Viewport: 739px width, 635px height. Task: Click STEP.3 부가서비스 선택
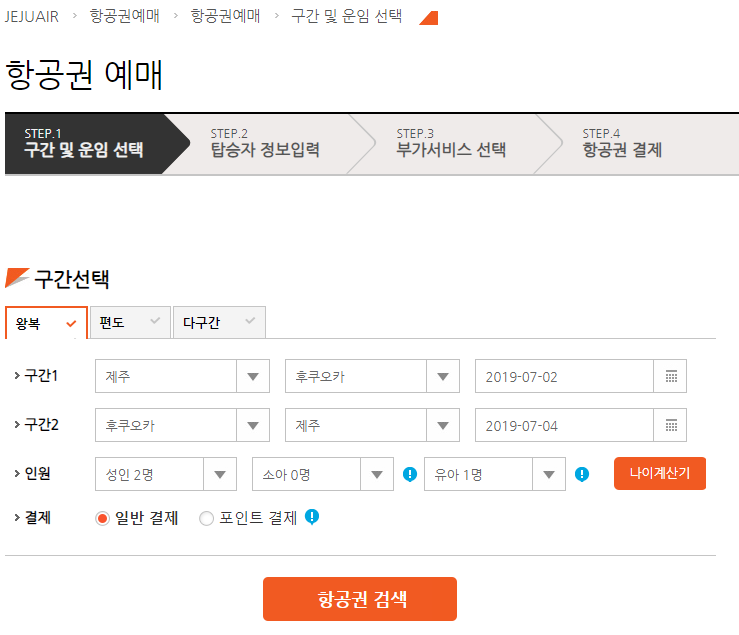point(451,144)
